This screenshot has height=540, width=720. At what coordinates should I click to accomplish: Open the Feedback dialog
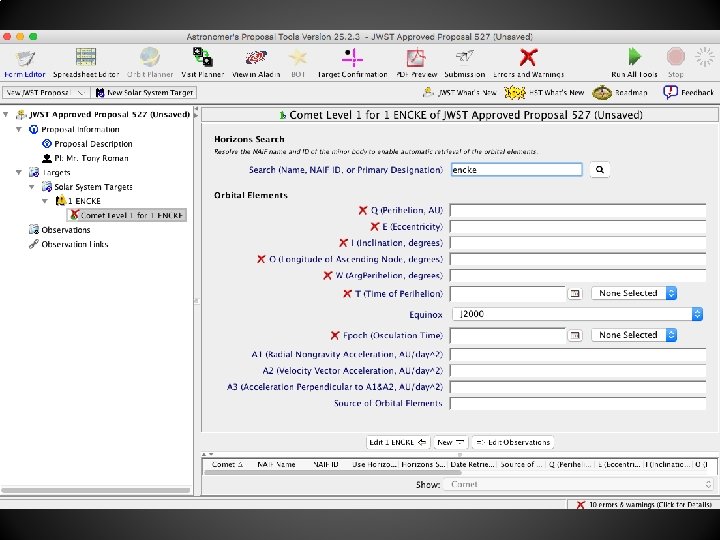click(688, 92)
